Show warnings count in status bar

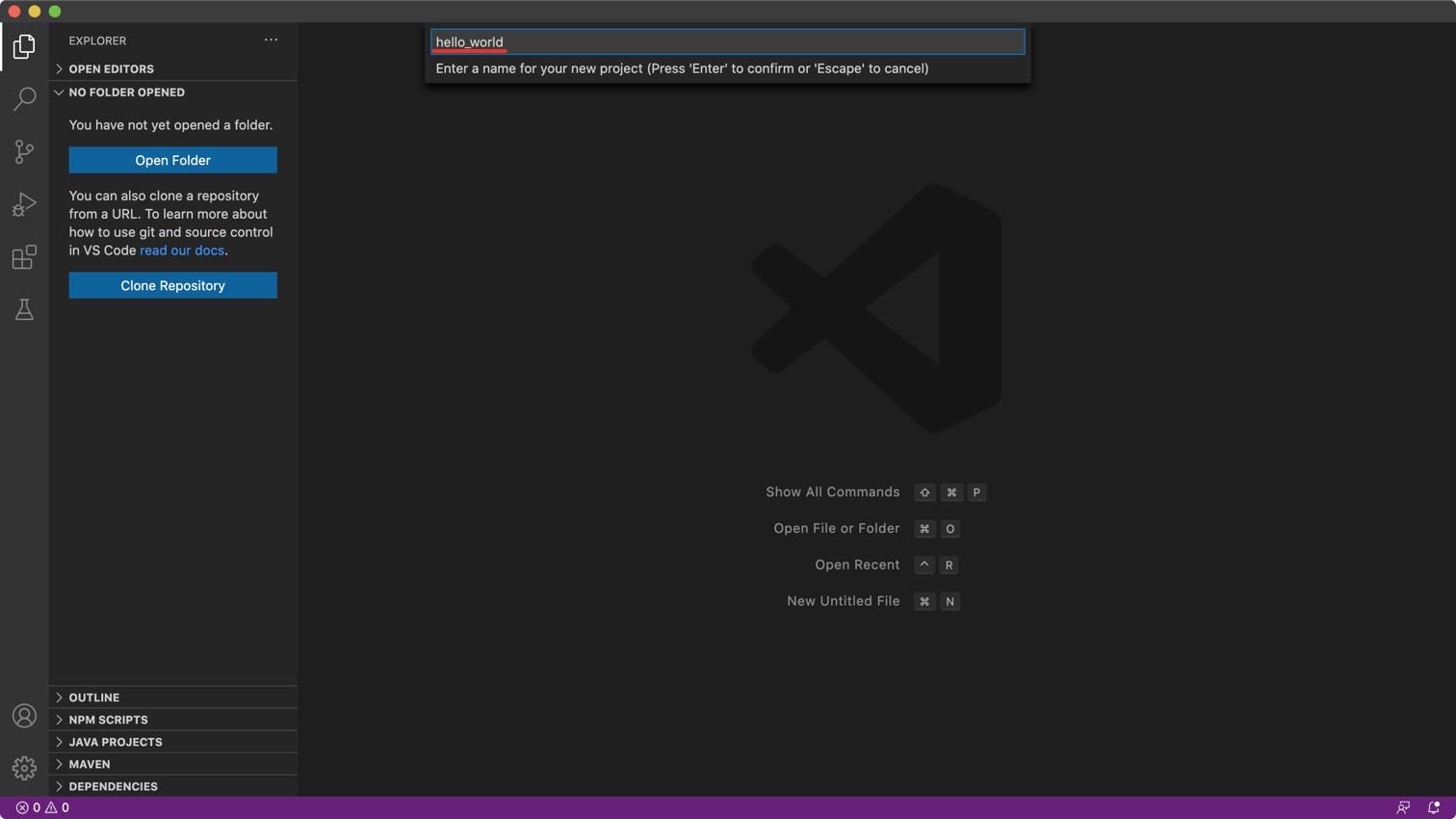(58, 807)
